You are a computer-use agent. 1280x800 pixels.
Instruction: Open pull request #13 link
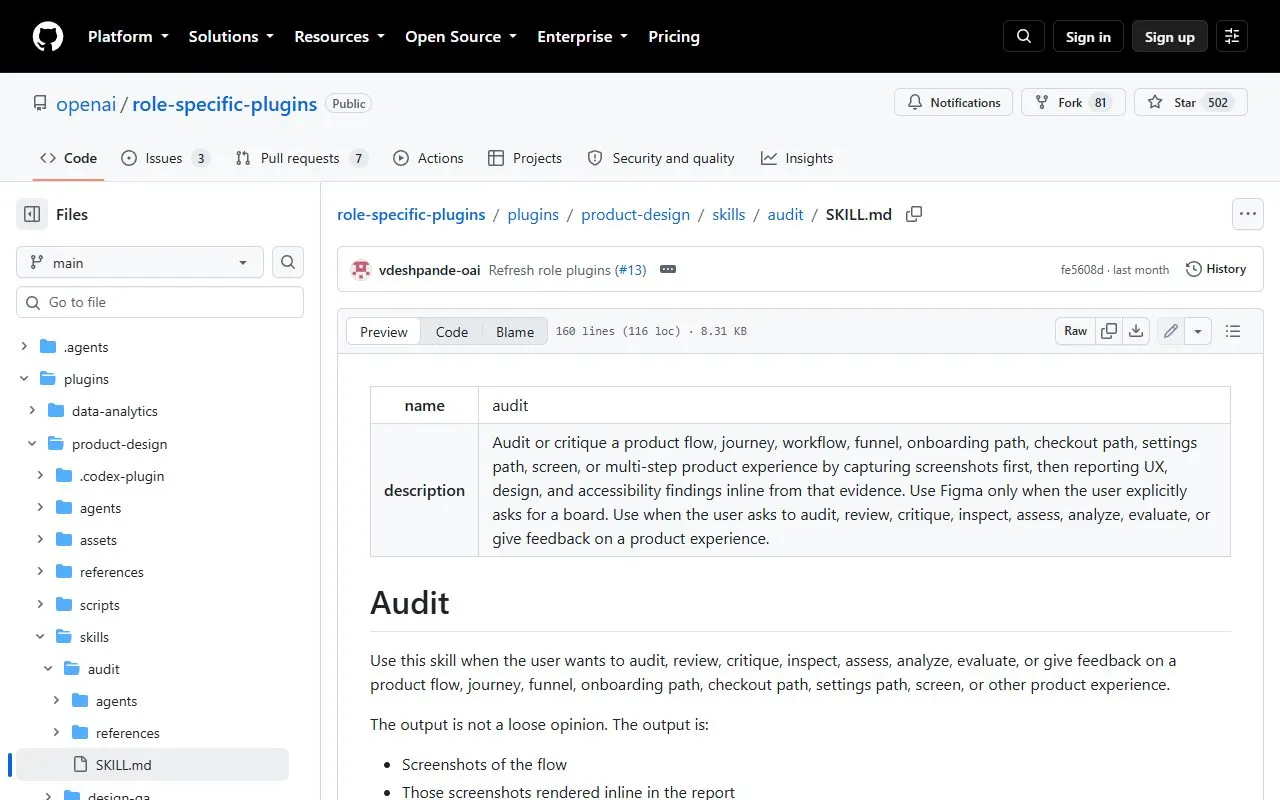click(x=631, y=270)
